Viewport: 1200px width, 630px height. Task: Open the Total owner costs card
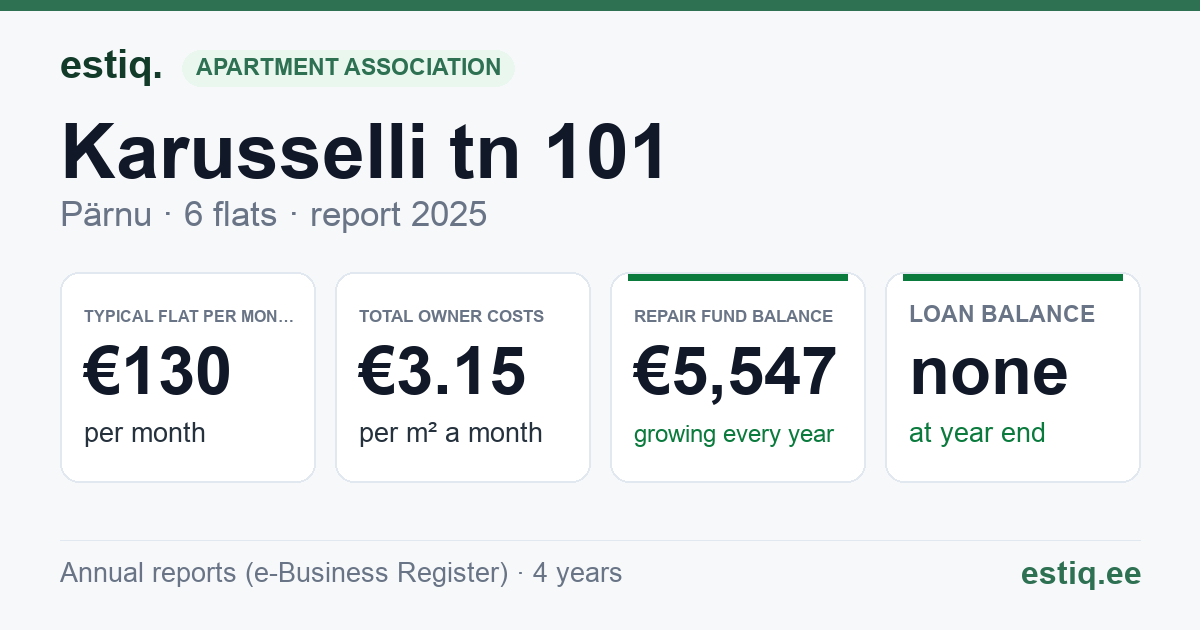463,377
